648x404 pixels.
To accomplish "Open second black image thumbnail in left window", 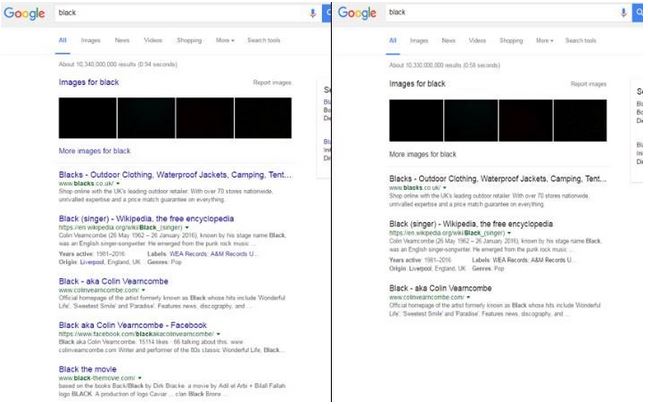I will [146, 118].
